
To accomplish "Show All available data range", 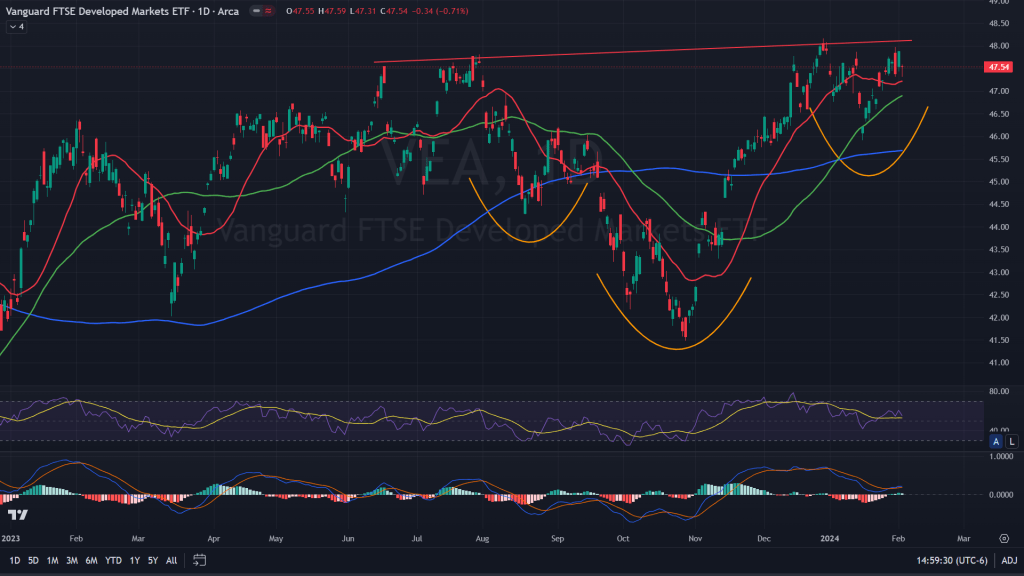I will (172, 560).
